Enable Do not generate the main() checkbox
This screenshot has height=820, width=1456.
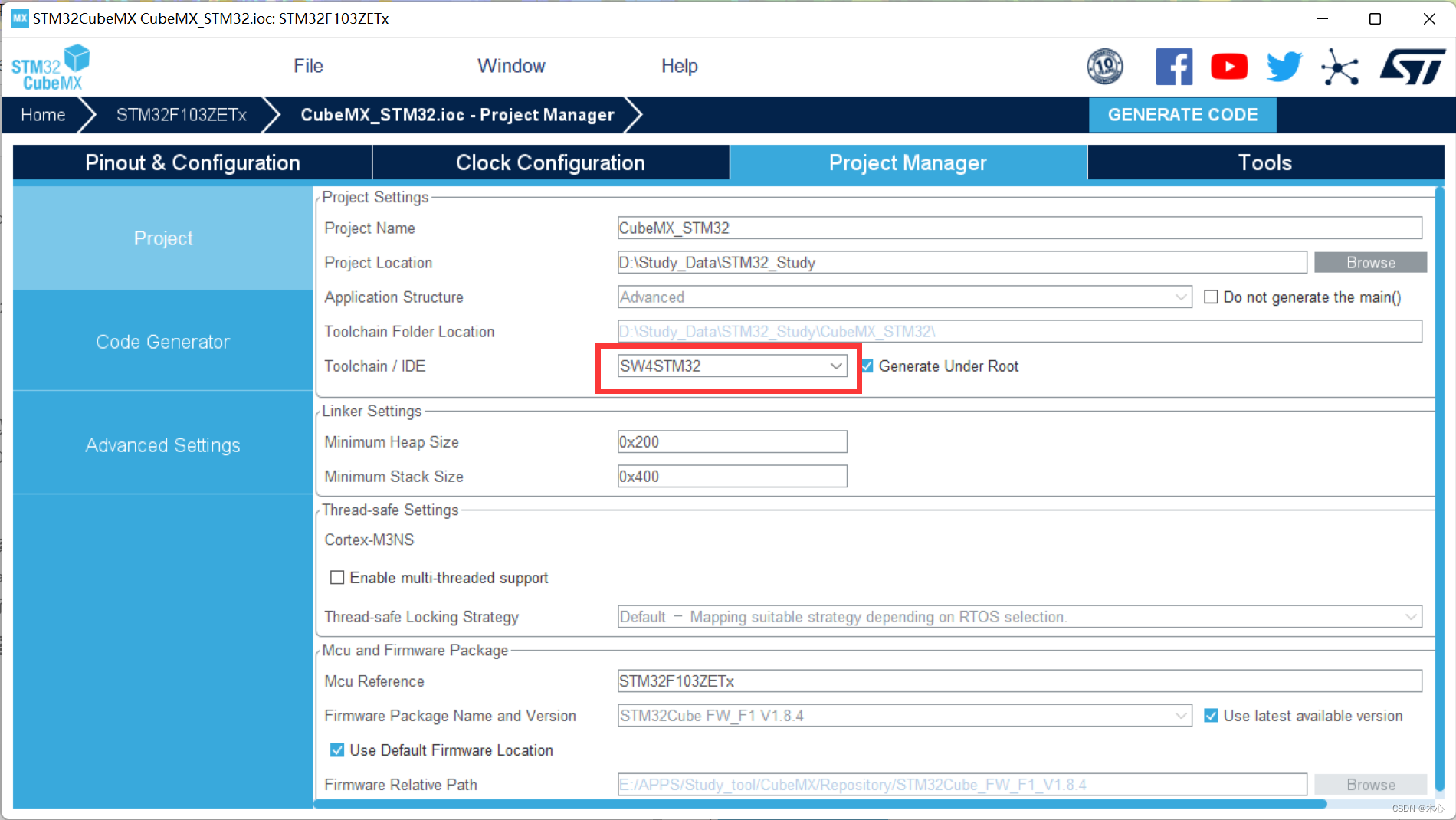(x=1211, y=297)
